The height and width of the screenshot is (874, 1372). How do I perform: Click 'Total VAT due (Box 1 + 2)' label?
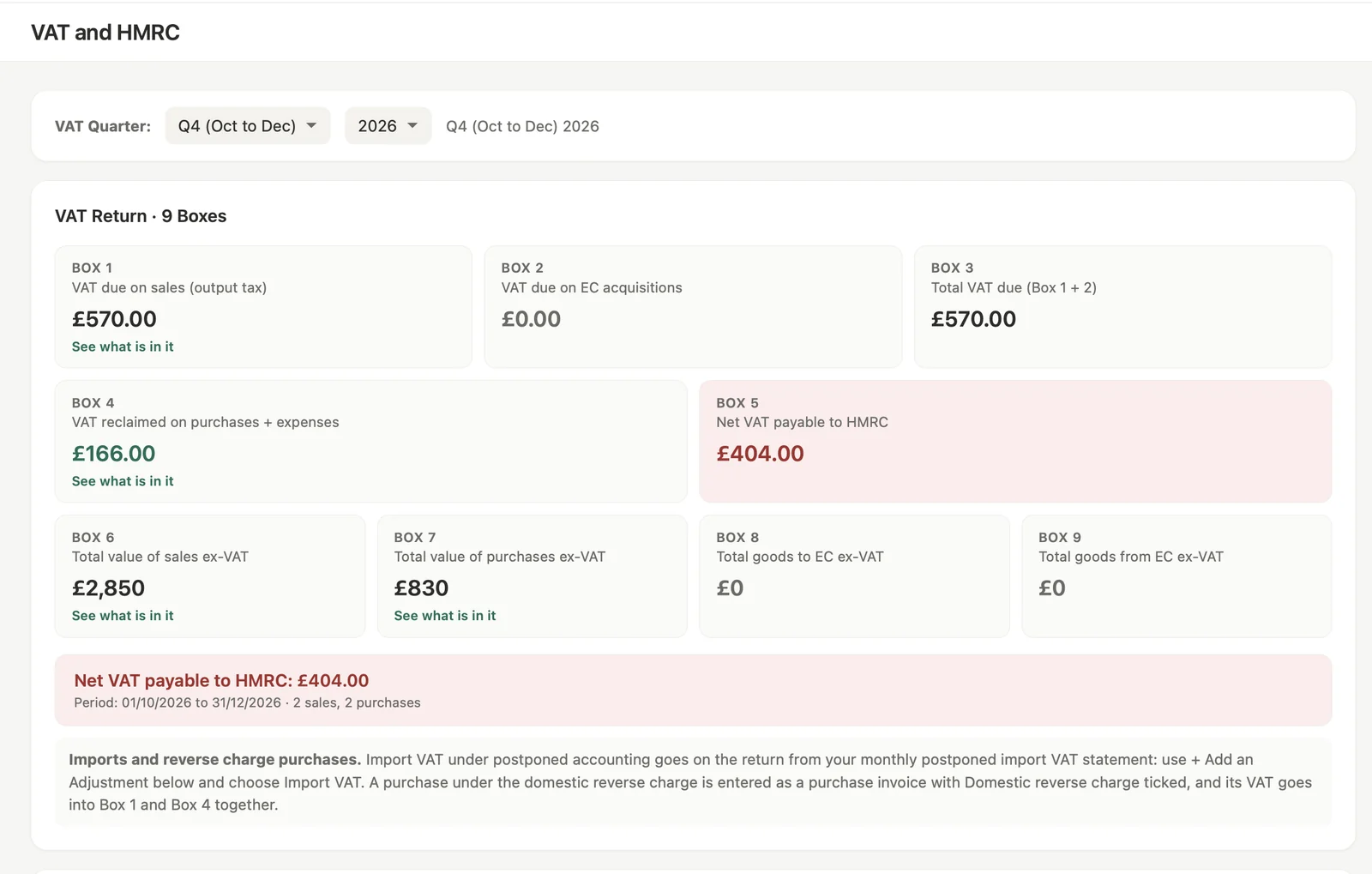pos(1014,287)
